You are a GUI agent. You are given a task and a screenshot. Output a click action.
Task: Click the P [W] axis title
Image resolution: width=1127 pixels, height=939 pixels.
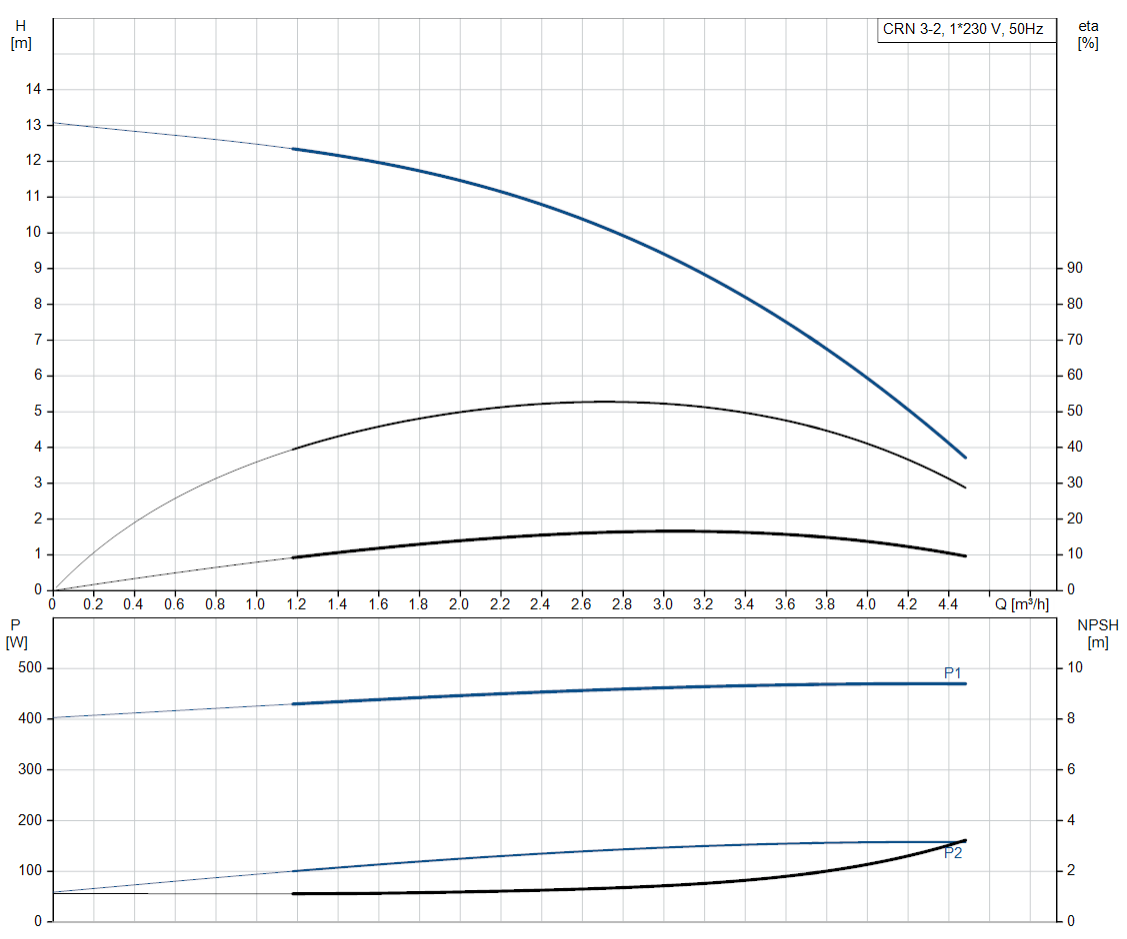pyautogui.click(x=17, y=633)
